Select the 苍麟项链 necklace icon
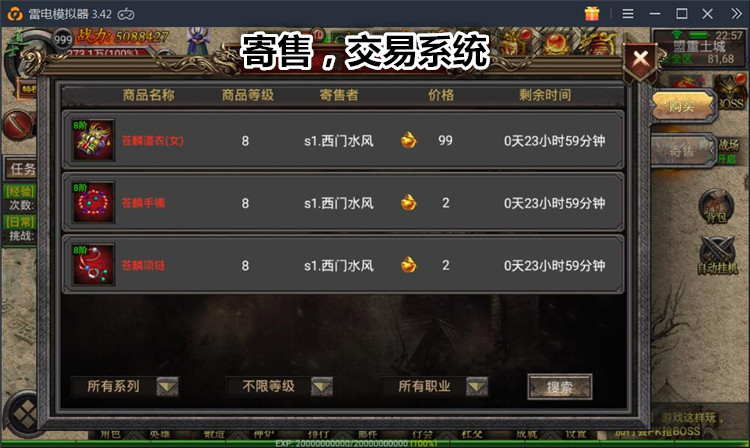The image size is (750, 448). (x=93, y=264)
